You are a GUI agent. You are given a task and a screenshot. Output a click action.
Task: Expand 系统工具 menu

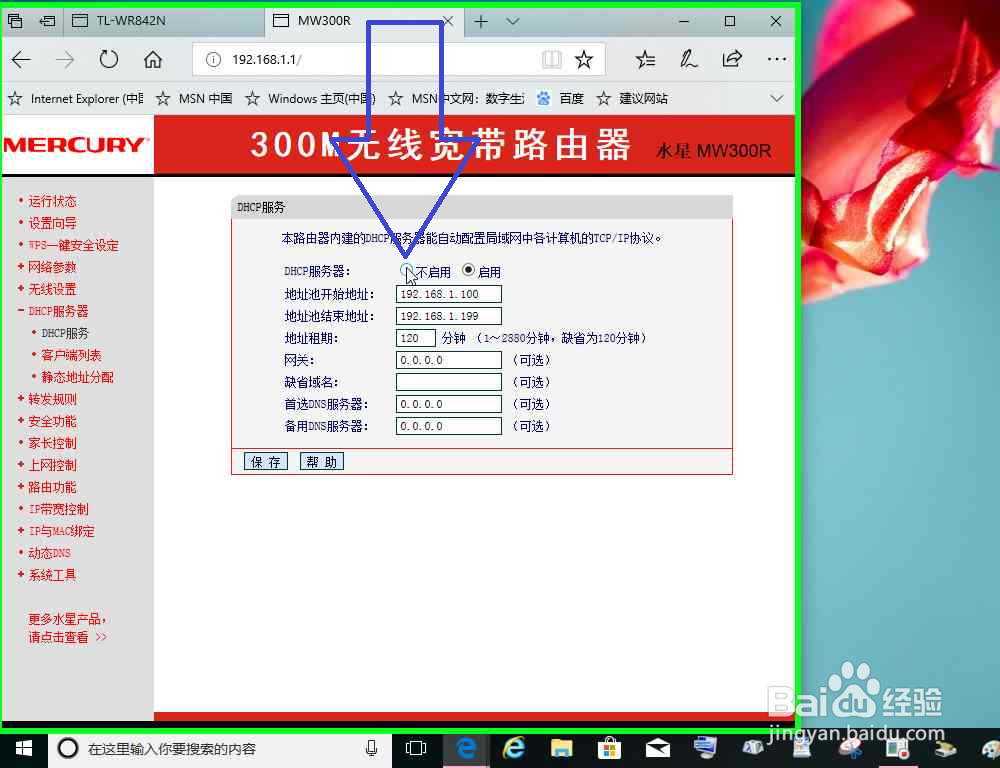click(x=52, y=575)
